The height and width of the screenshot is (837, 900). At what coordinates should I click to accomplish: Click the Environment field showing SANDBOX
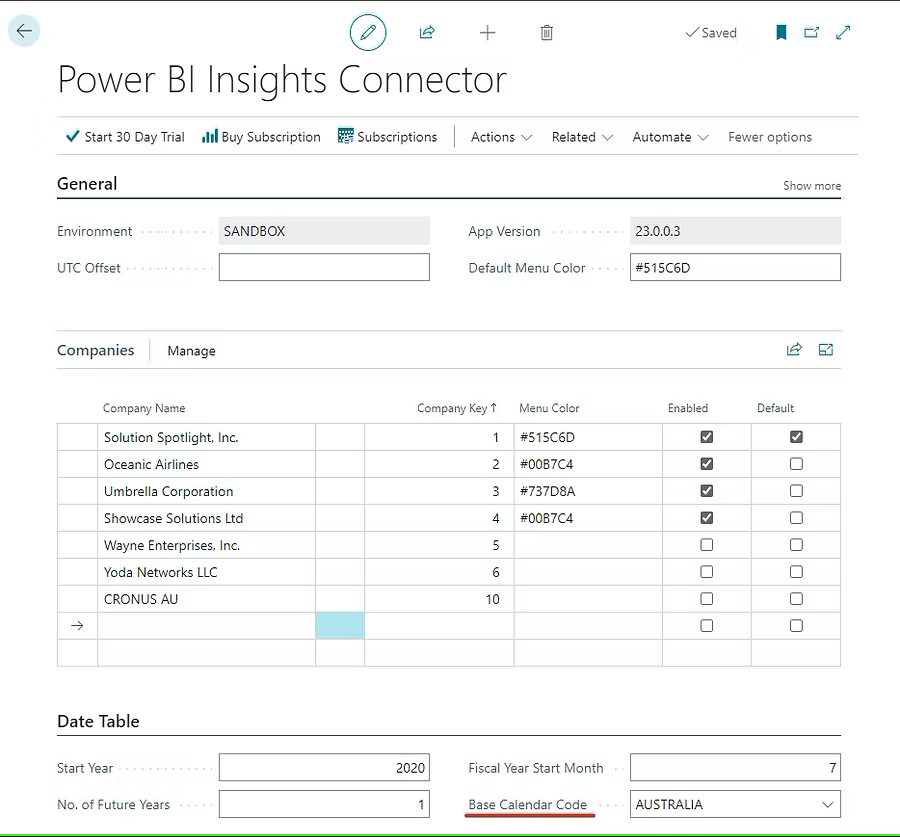tap(324, 231)
